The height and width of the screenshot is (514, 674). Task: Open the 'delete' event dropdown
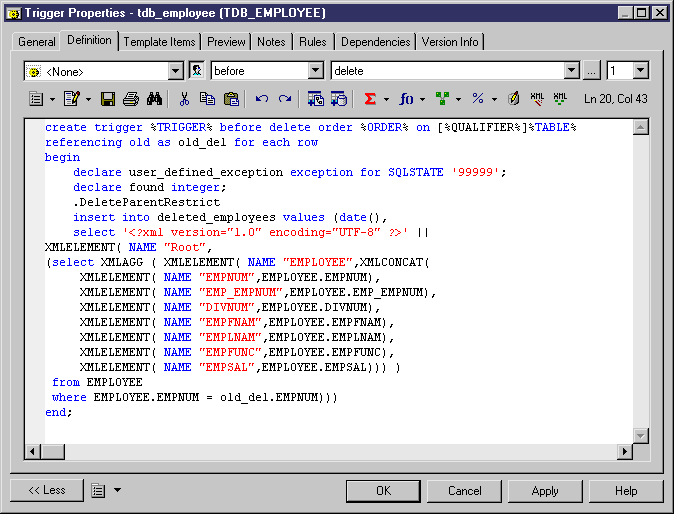pyautogui.click(x=571, y=70)
